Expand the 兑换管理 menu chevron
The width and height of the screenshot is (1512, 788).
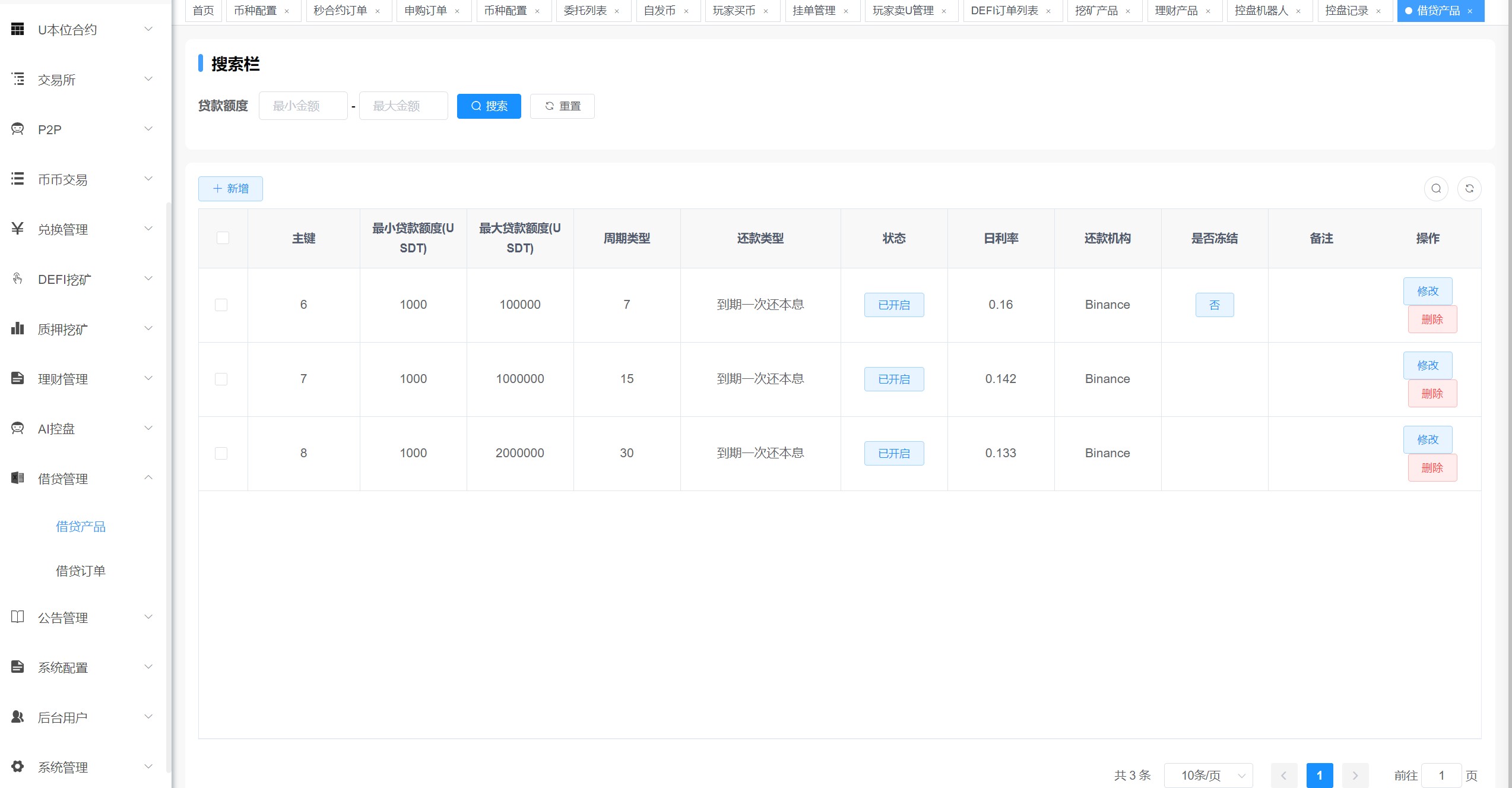tap(148, 228)
